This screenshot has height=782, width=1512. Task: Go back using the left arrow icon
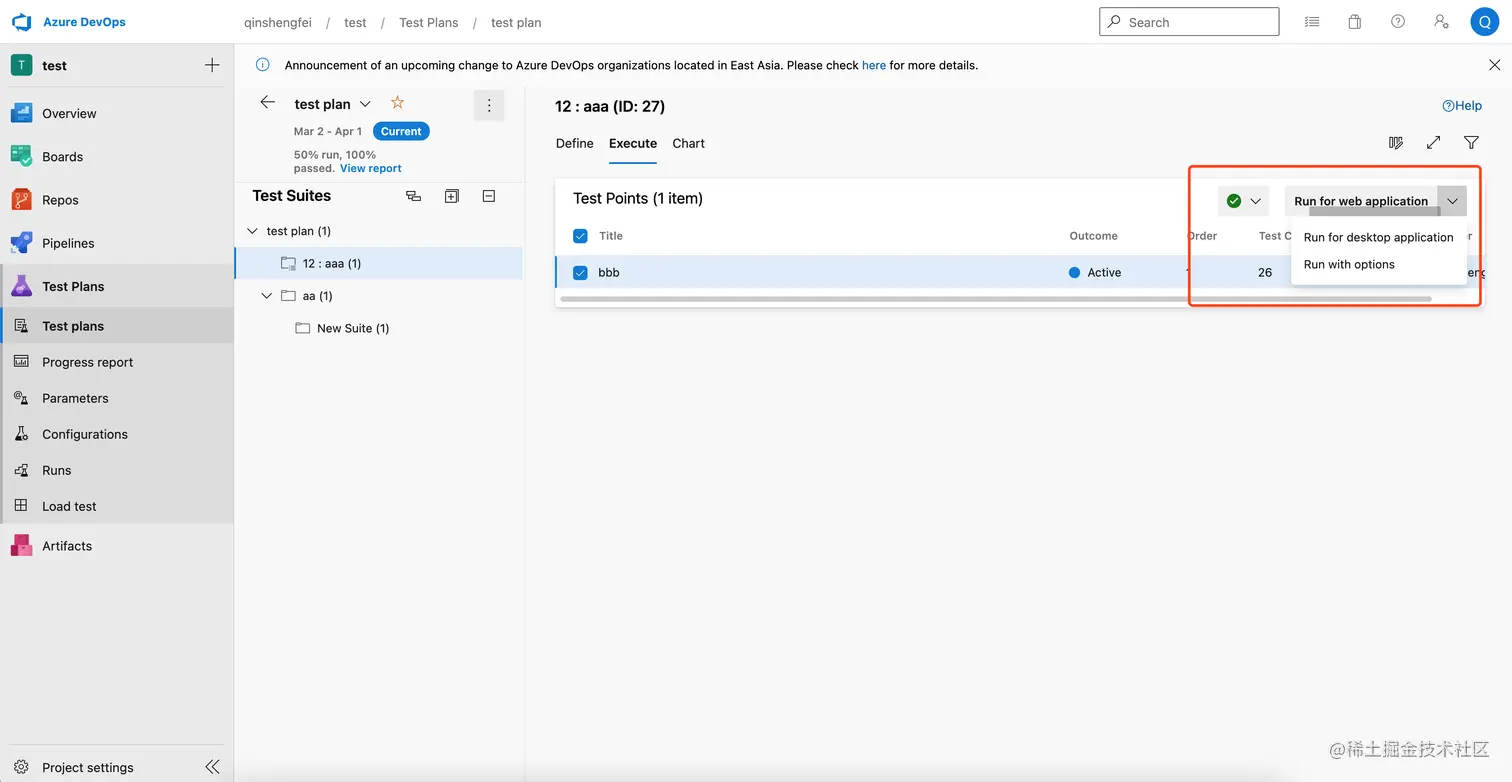[267, 103]
